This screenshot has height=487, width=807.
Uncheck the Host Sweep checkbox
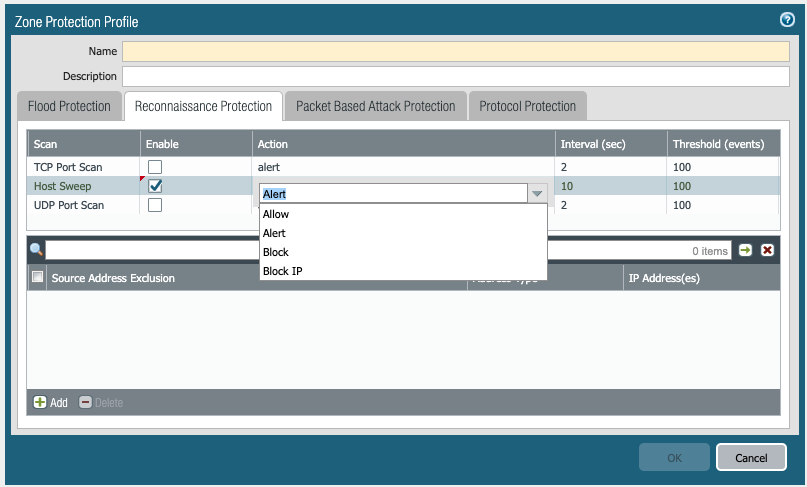point(155,186)
